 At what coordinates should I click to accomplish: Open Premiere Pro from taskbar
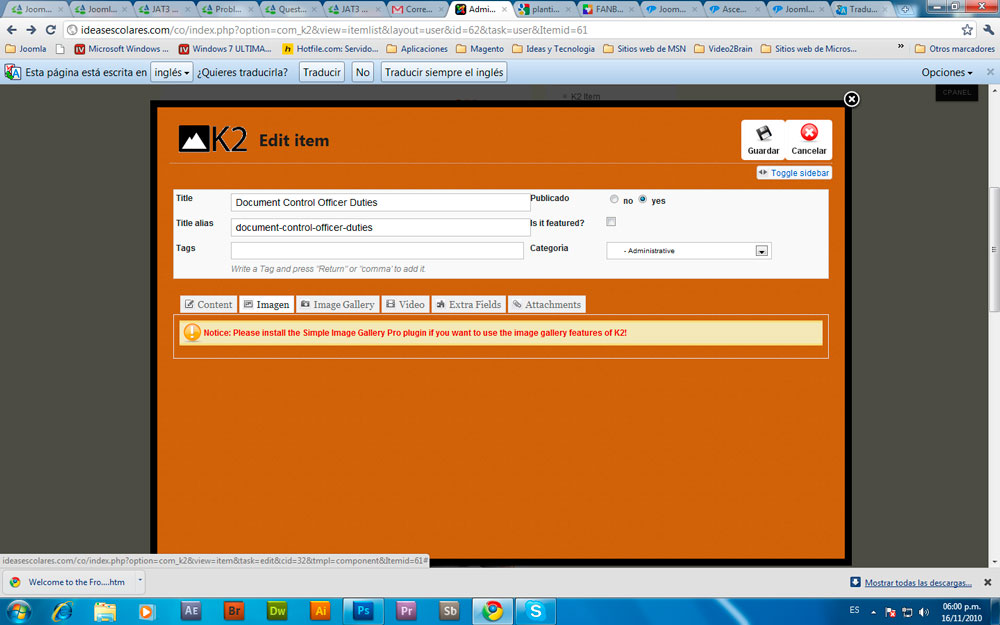coord(406,610)
